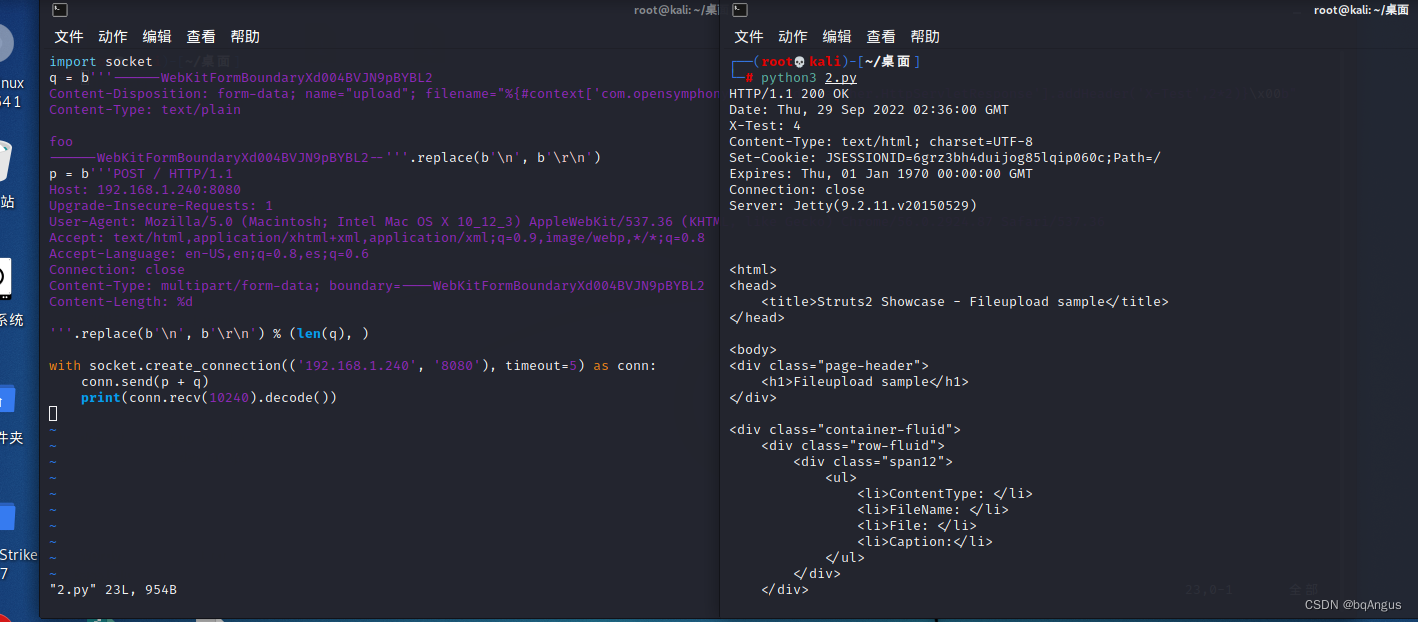Image resolution: width=1418 pixels, height=622 pixels.
Task: Click the '"2.py" 23L, 954B' status line
Action: pyautogui.click(x=113, y=590)
